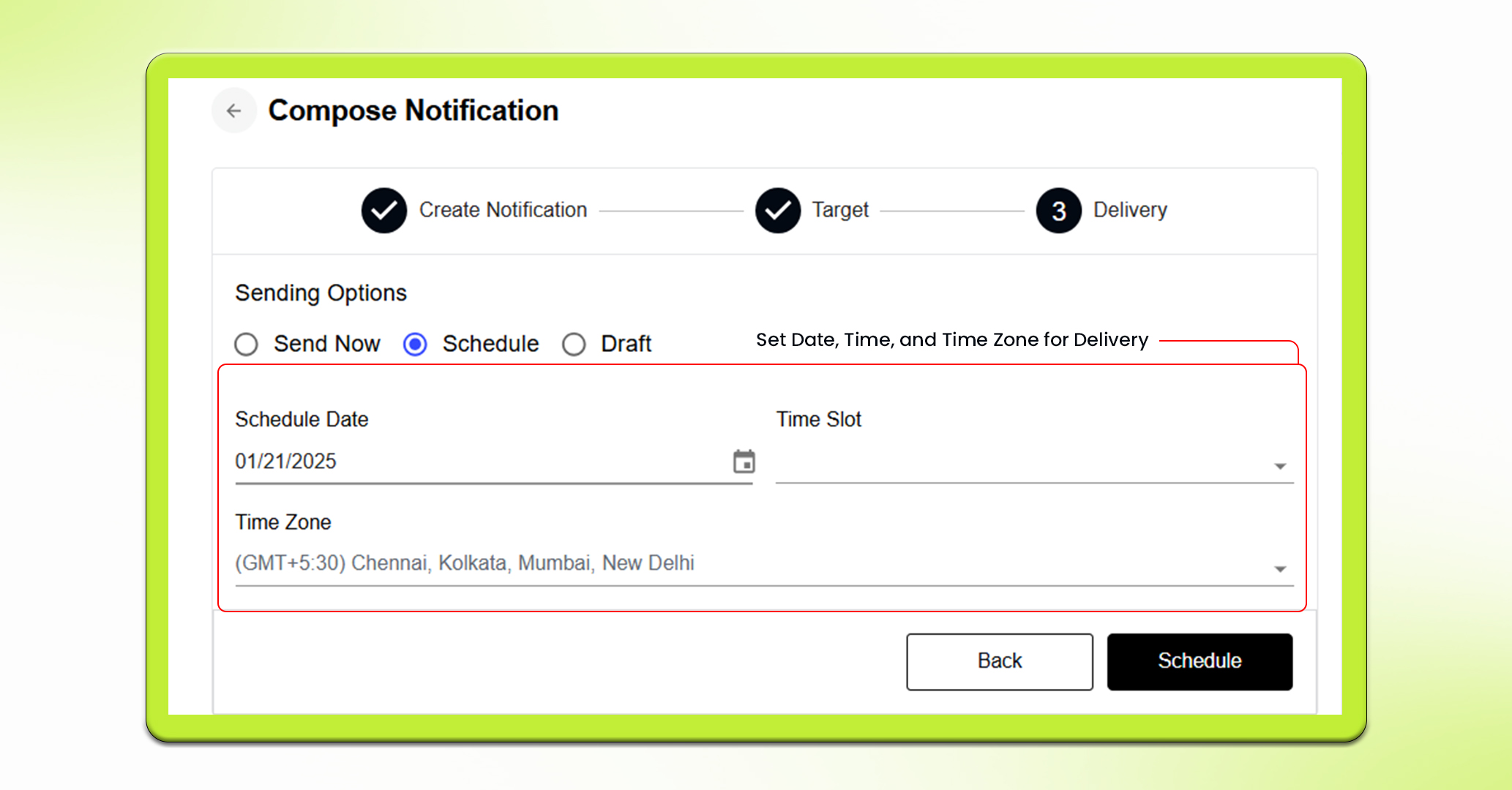The height and width of the screenshot is (790, 1512).
Task: Select the Schedule sending option
Action: pos(415,344)
